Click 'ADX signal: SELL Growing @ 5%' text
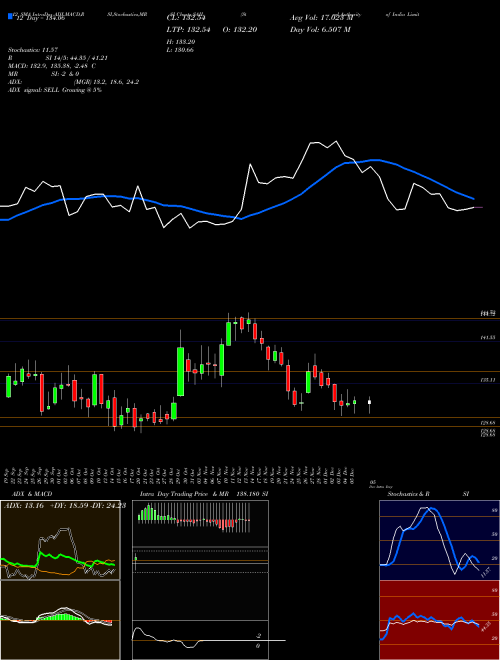500x660 pixels. [55, 90]
